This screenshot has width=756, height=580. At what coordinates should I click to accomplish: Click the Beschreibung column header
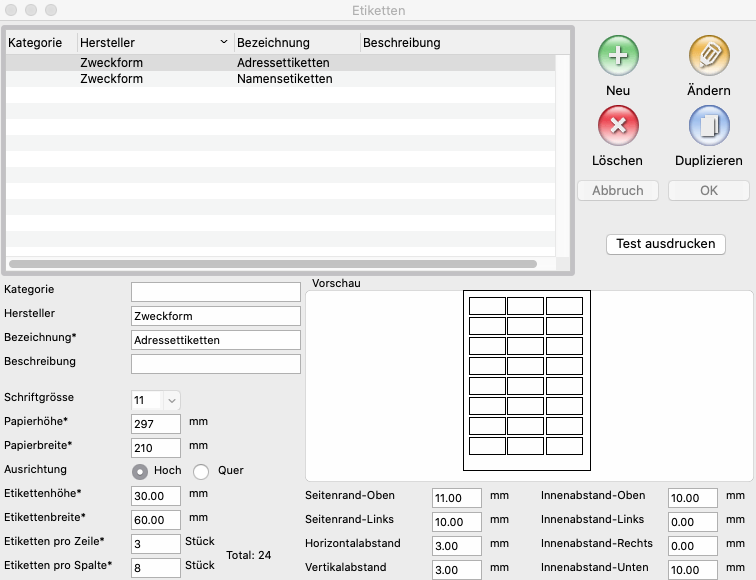click(x=401, y=43)
